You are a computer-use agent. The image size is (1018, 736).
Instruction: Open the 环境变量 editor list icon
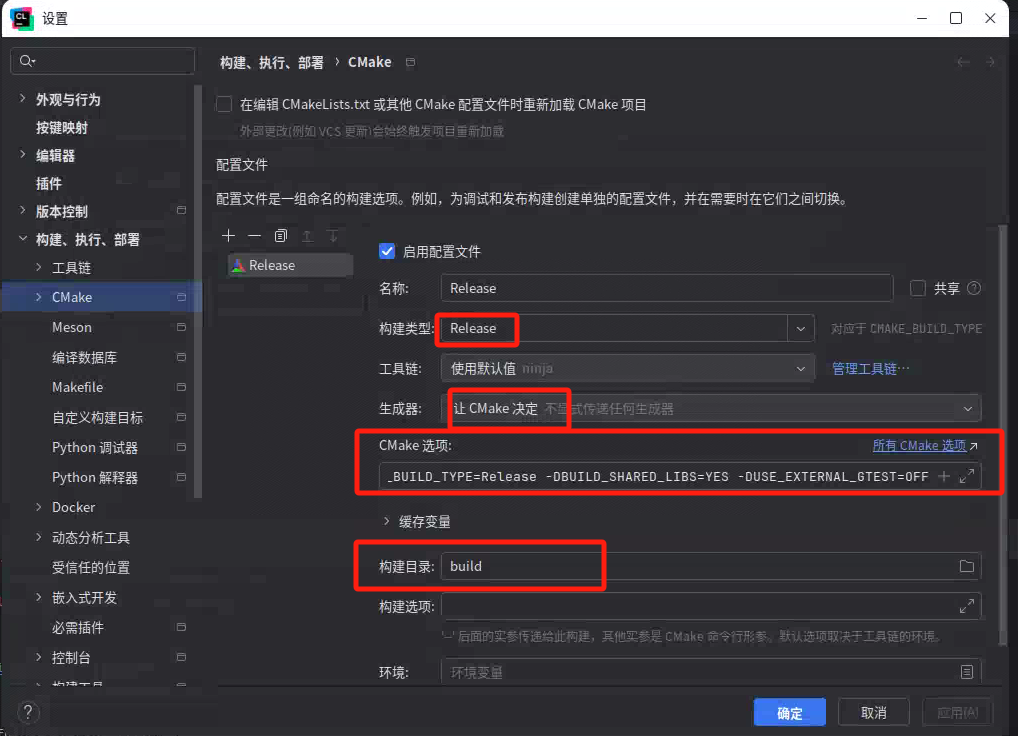[967, 672]
